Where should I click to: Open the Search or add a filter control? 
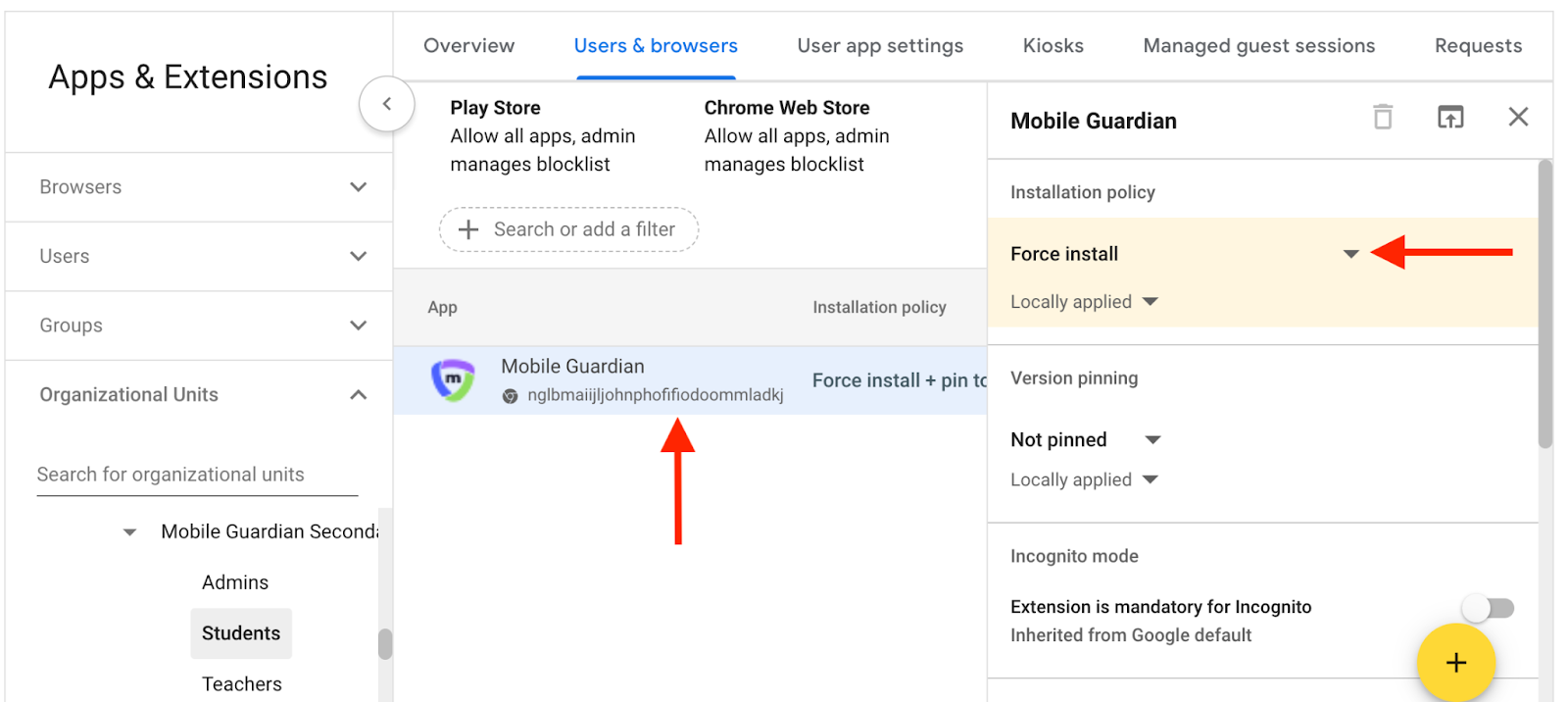click(x=567, y=229)
